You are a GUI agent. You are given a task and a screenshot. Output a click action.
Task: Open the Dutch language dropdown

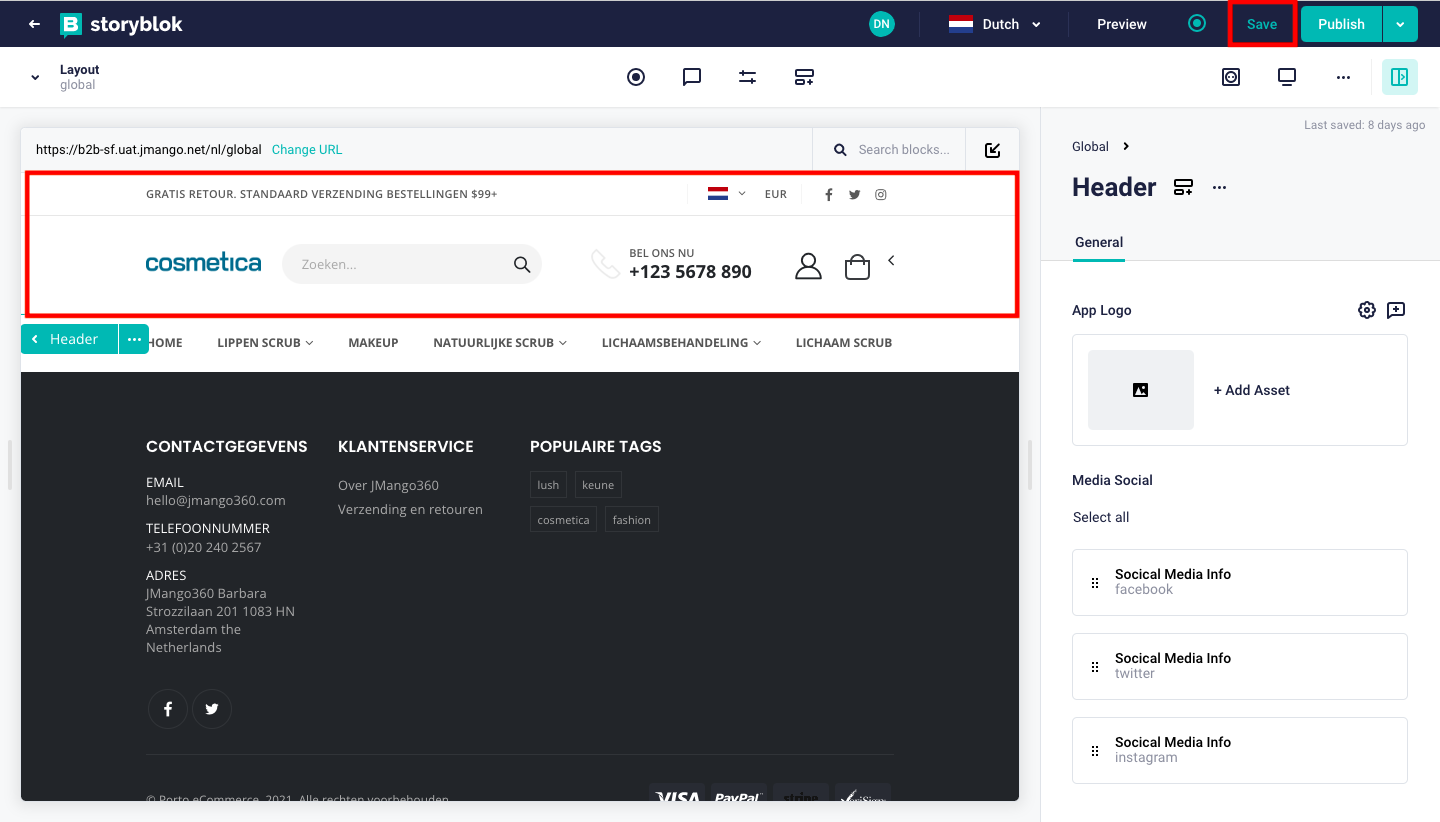[x=994, y=24]
